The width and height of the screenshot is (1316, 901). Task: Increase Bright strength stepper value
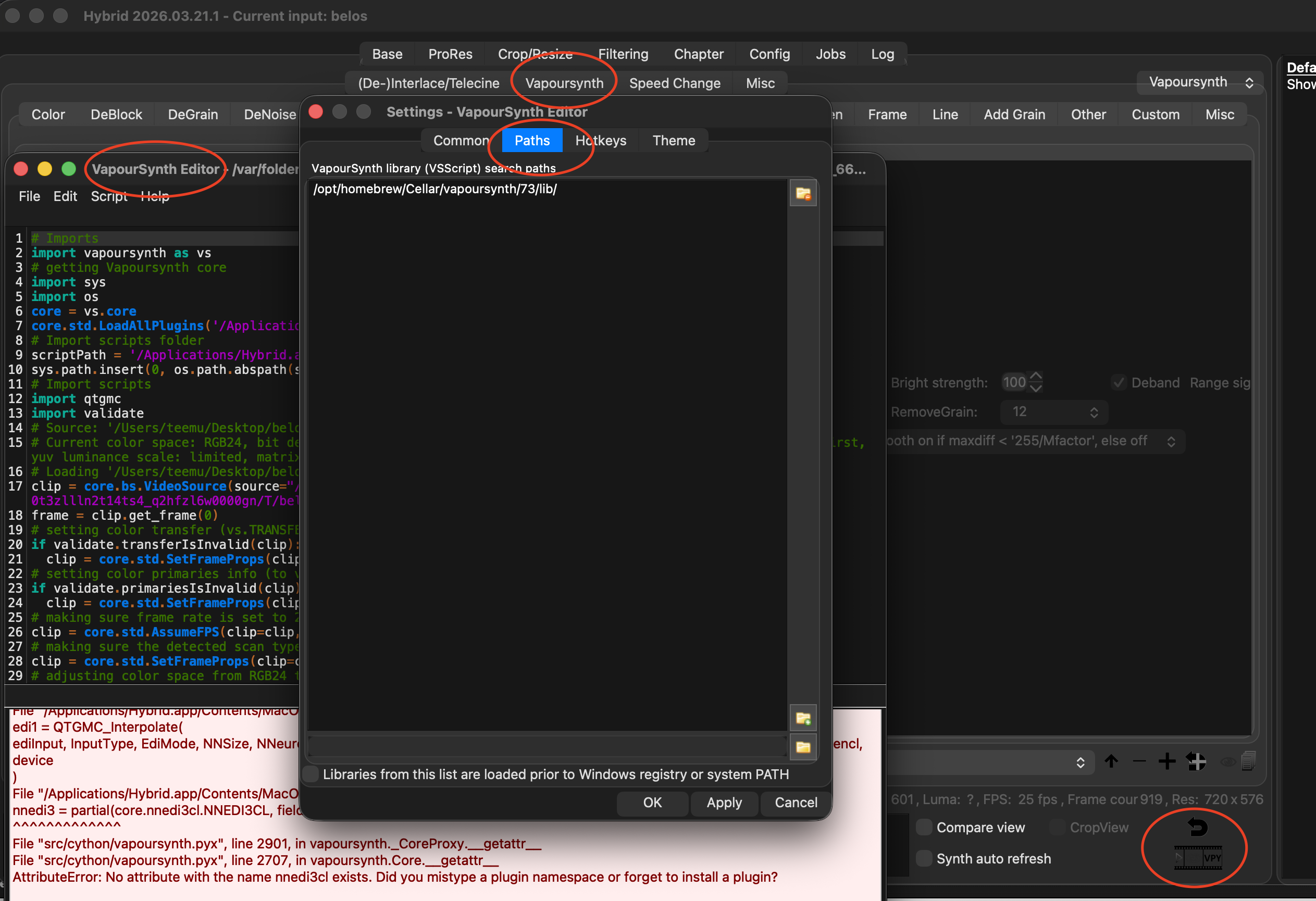click(1036, 377)
